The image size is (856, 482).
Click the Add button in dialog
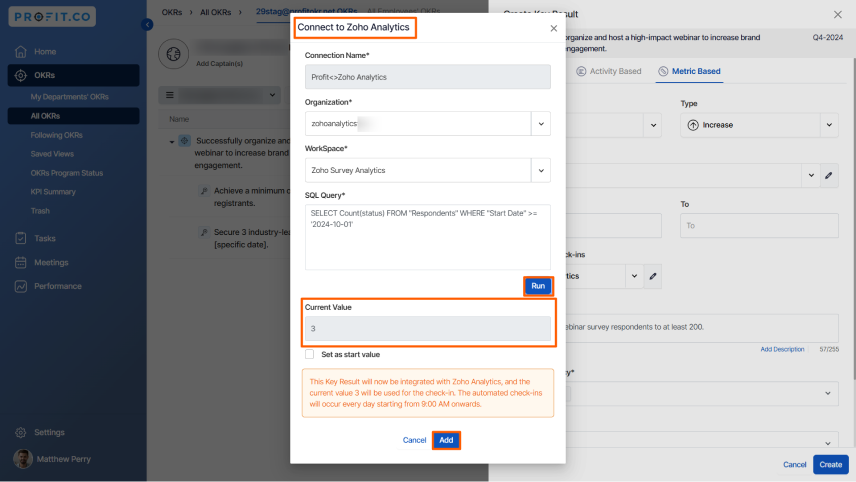446,440
